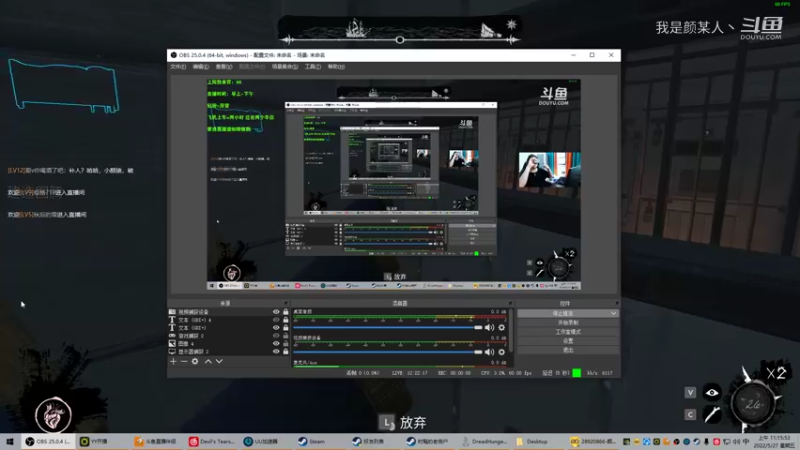
Task: Click the day-night progress marker at top
Action: pyautogui.click(x=400, y=39)
